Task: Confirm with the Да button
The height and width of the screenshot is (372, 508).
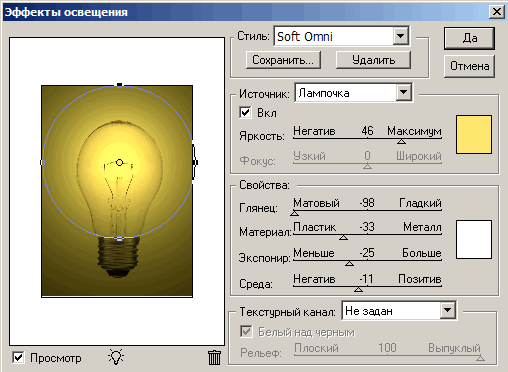Action: click(469, 38)
